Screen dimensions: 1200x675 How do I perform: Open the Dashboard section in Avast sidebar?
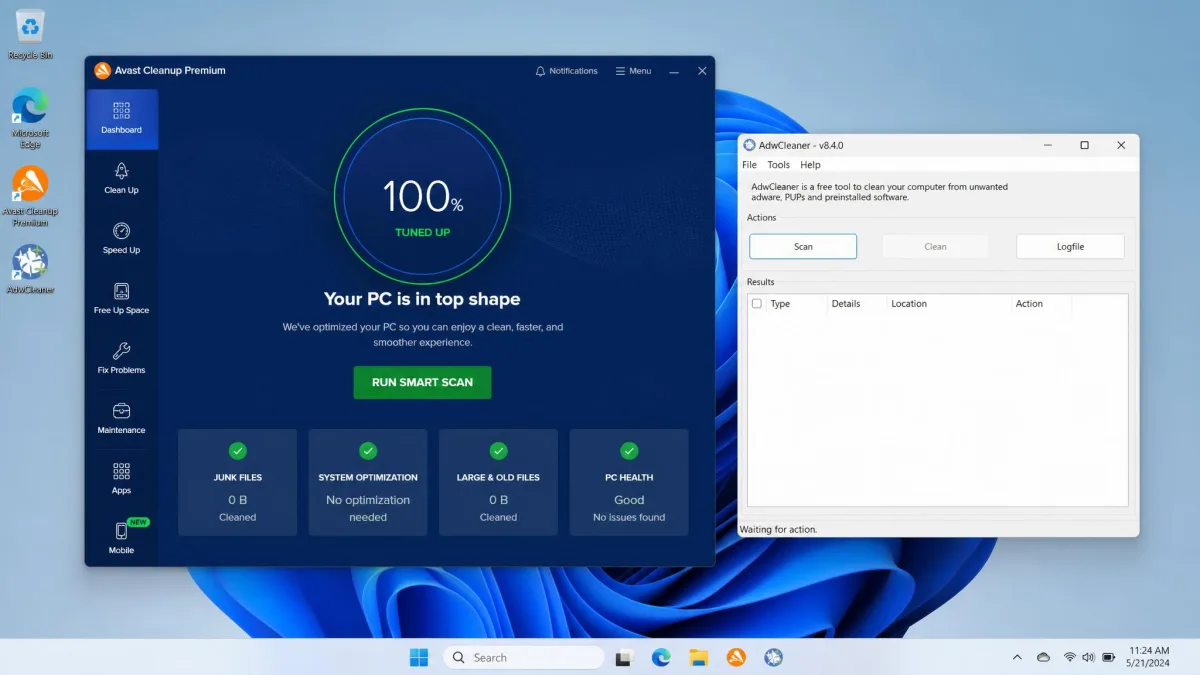122,119
